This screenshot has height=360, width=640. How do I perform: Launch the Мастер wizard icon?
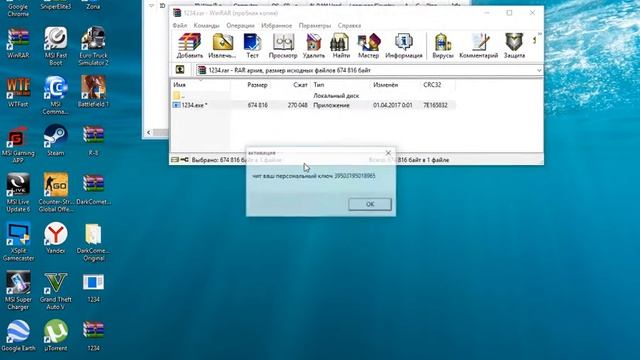coord(369,45)
